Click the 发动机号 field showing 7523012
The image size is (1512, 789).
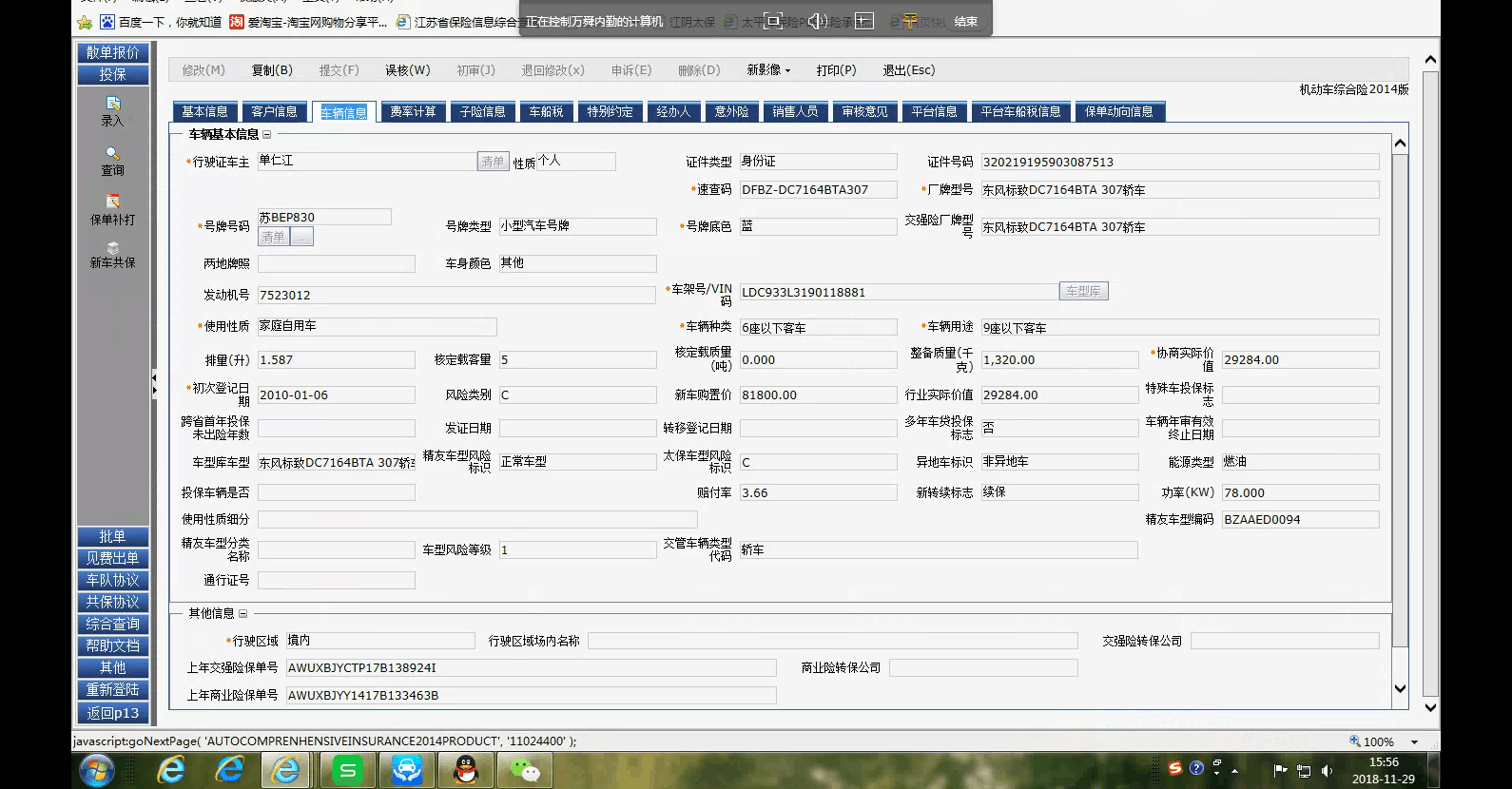pos(456,296)
